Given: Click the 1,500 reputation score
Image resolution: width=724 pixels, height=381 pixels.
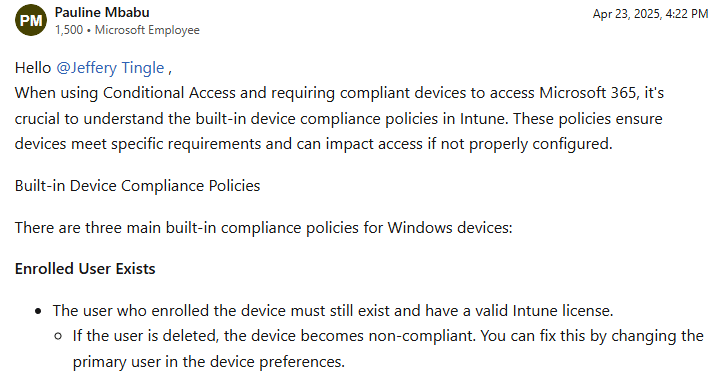Looking at the screenshot, I should coord(69,30).
